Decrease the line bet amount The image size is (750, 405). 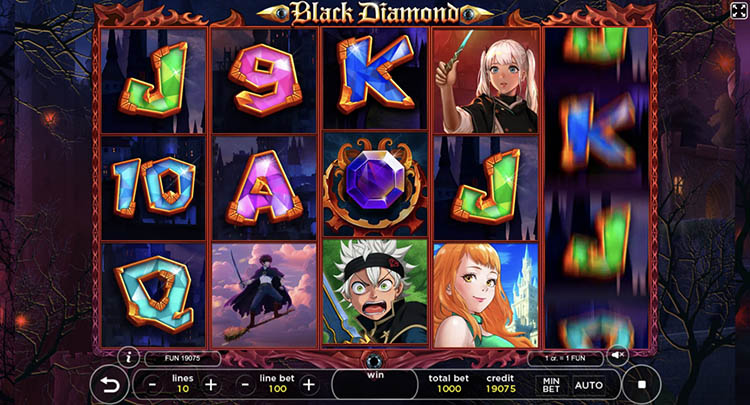click(x=245, y=384)
